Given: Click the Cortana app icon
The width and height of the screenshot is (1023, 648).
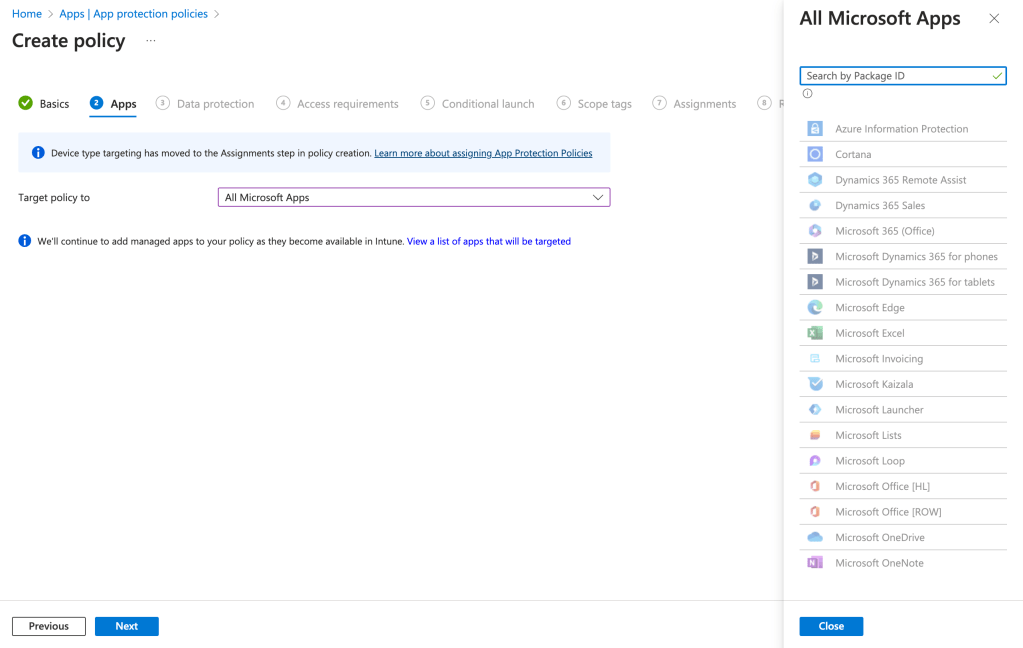Looking at the screenshot, I should 815,154.
